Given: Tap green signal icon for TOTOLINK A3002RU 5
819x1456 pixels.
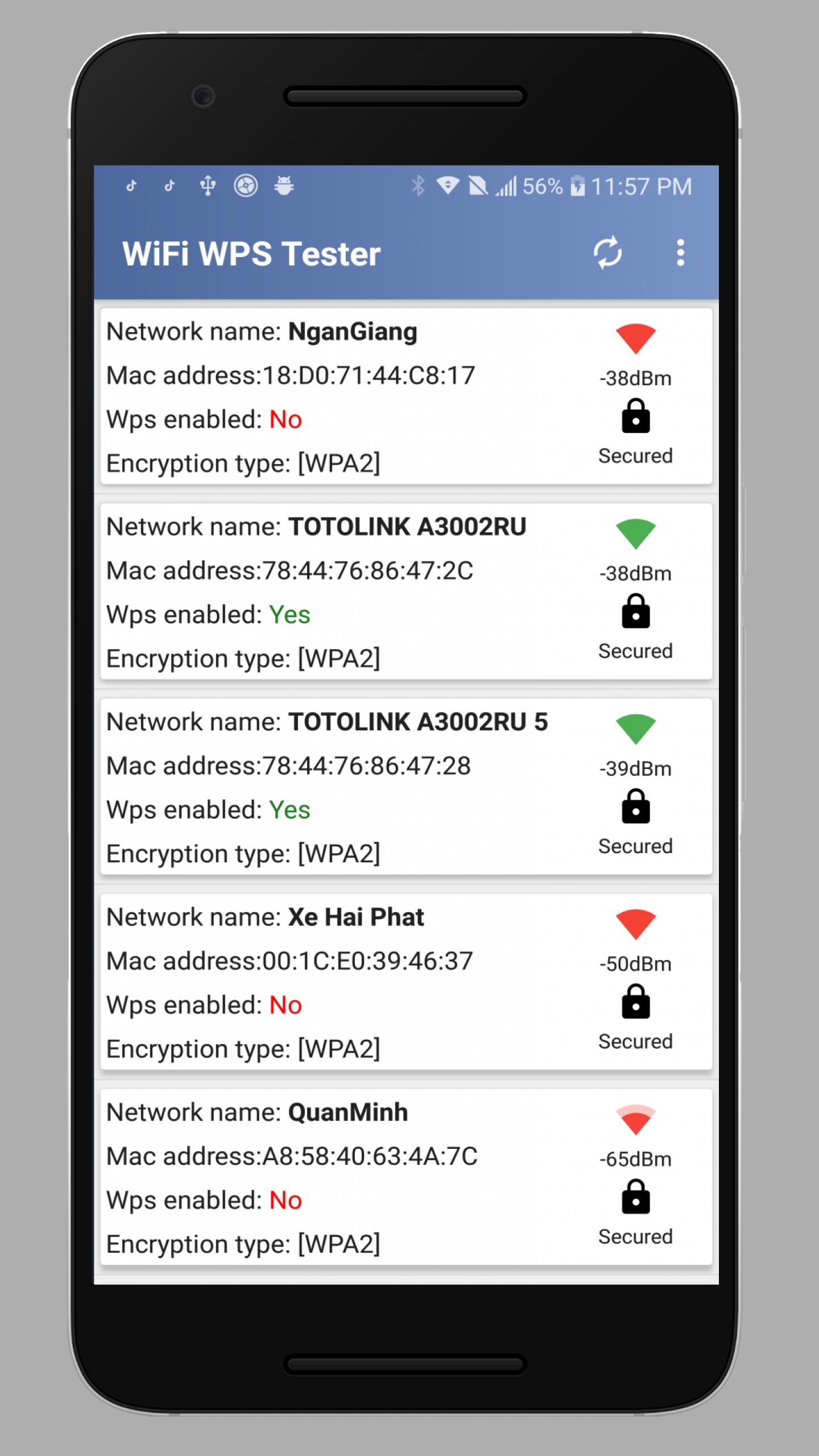Looking at the screenshot, I should [635, 729].
